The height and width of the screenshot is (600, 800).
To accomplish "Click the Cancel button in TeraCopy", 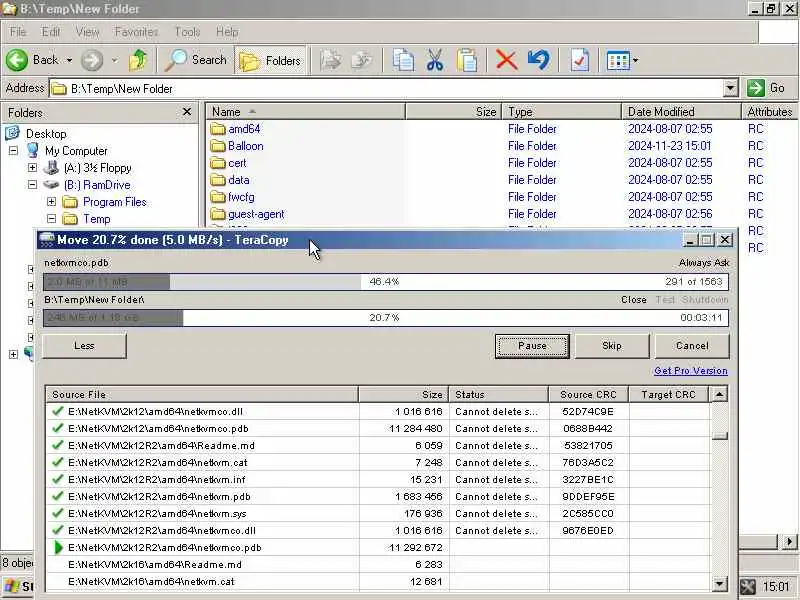I will tap(692, 346).
